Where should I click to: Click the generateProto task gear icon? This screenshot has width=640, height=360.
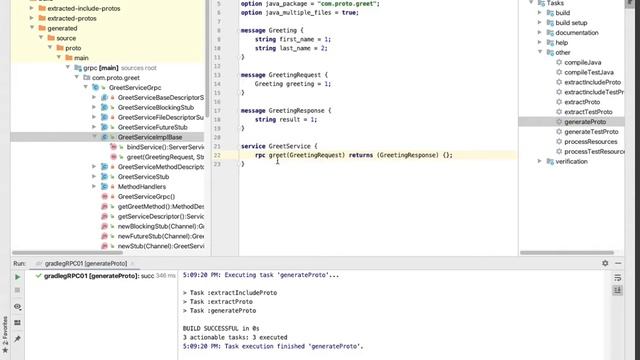(559, 122)
